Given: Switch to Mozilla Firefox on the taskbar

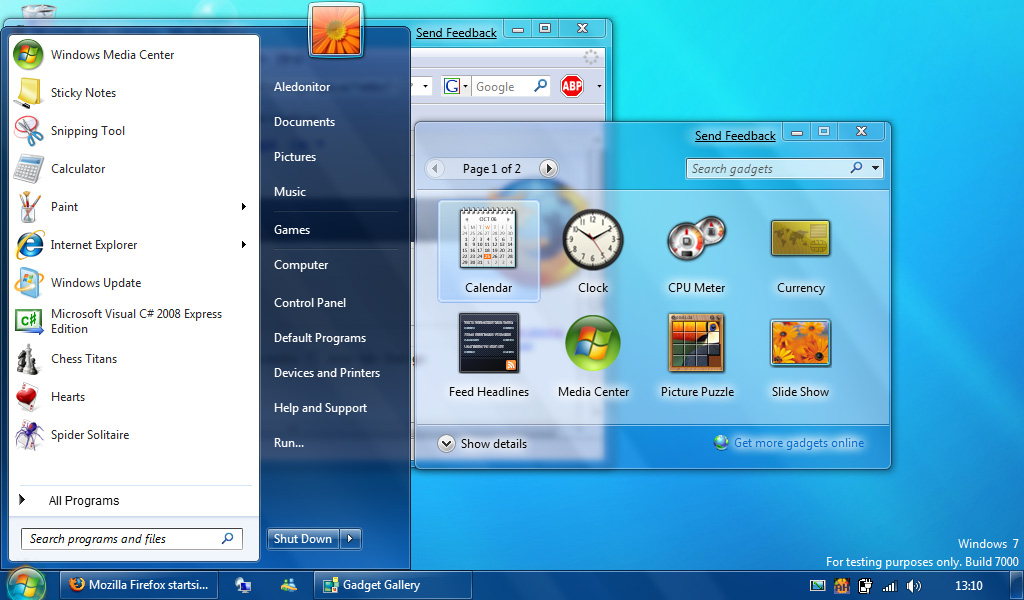Looking at the screenshot, I should tap(138, 585).
